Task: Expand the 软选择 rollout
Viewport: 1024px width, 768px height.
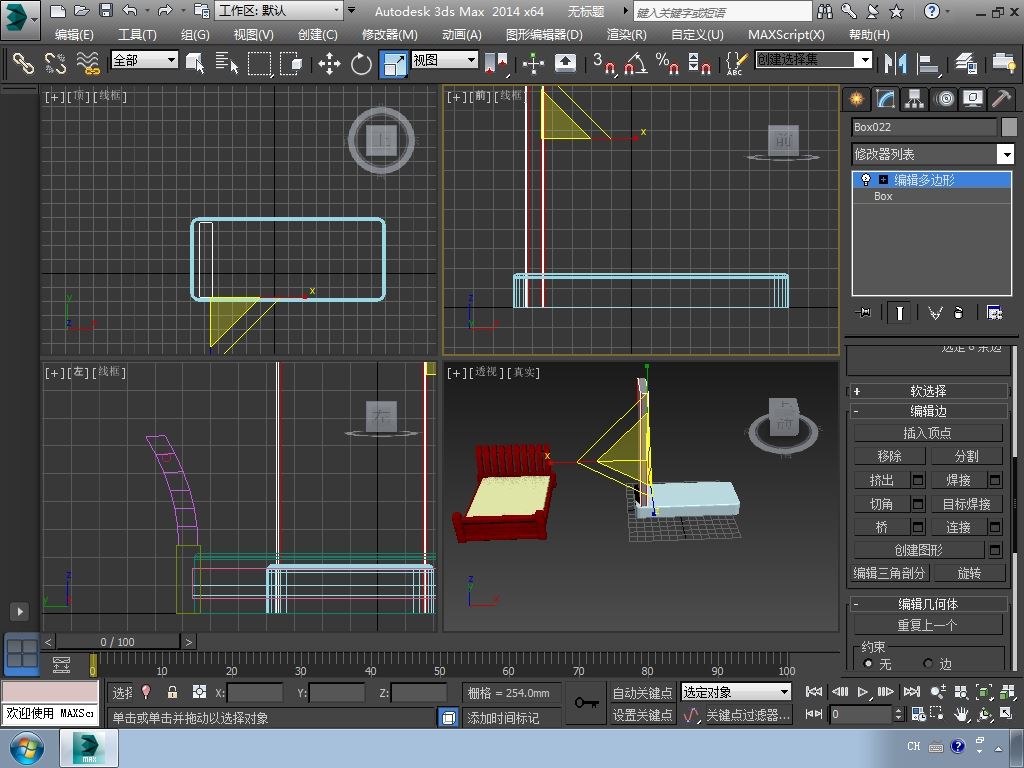Action: pyautogui.click(x=927, y=391)
